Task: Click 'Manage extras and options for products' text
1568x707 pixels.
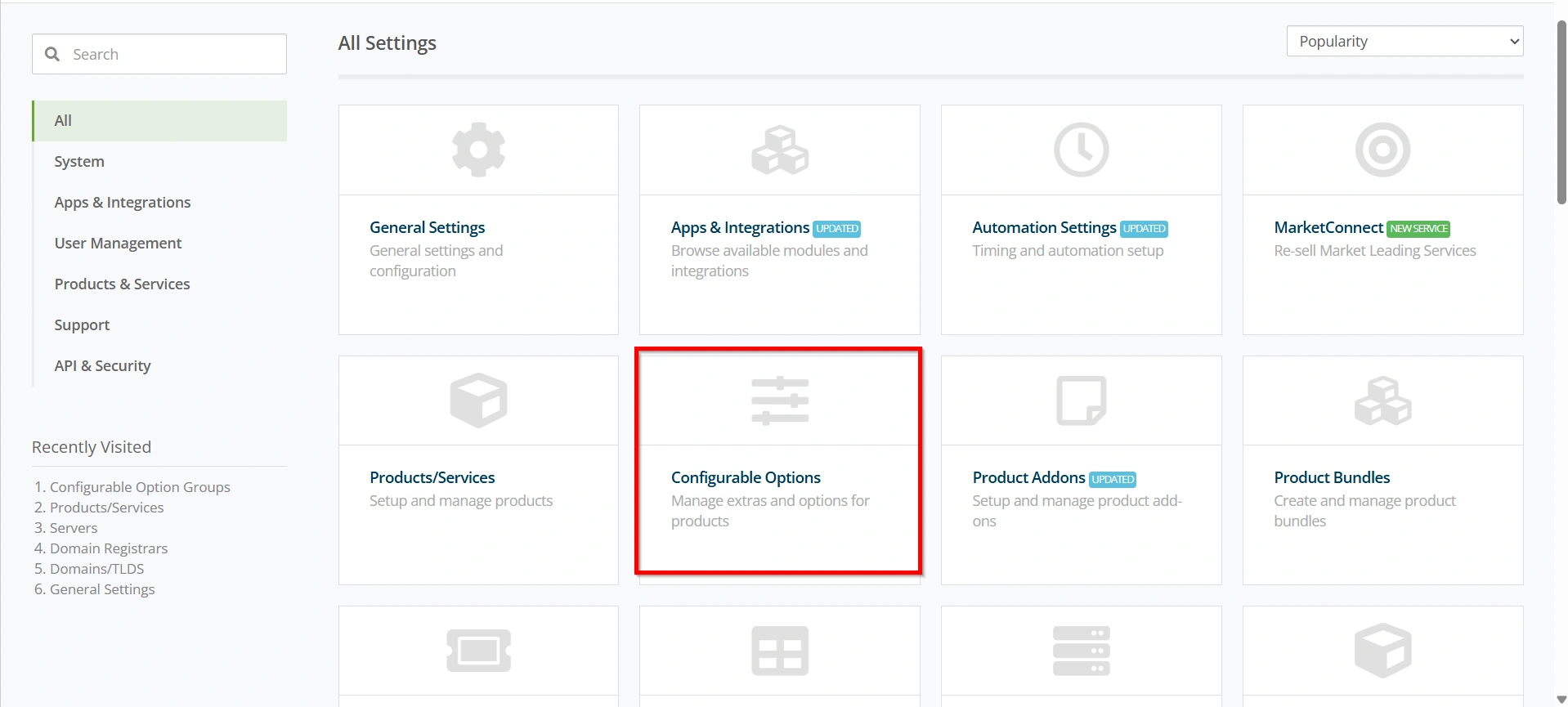Action: (x=770, y=511)
